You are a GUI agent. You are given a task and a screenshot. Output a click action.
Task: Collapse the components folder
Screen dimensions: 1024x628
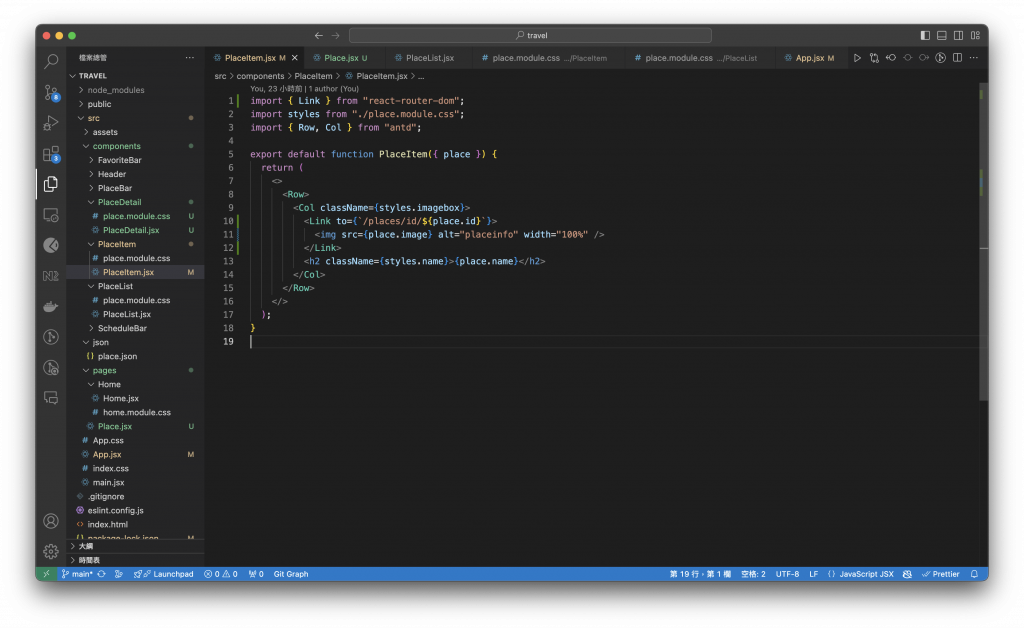pyautogui.click(x=116, y=146)
